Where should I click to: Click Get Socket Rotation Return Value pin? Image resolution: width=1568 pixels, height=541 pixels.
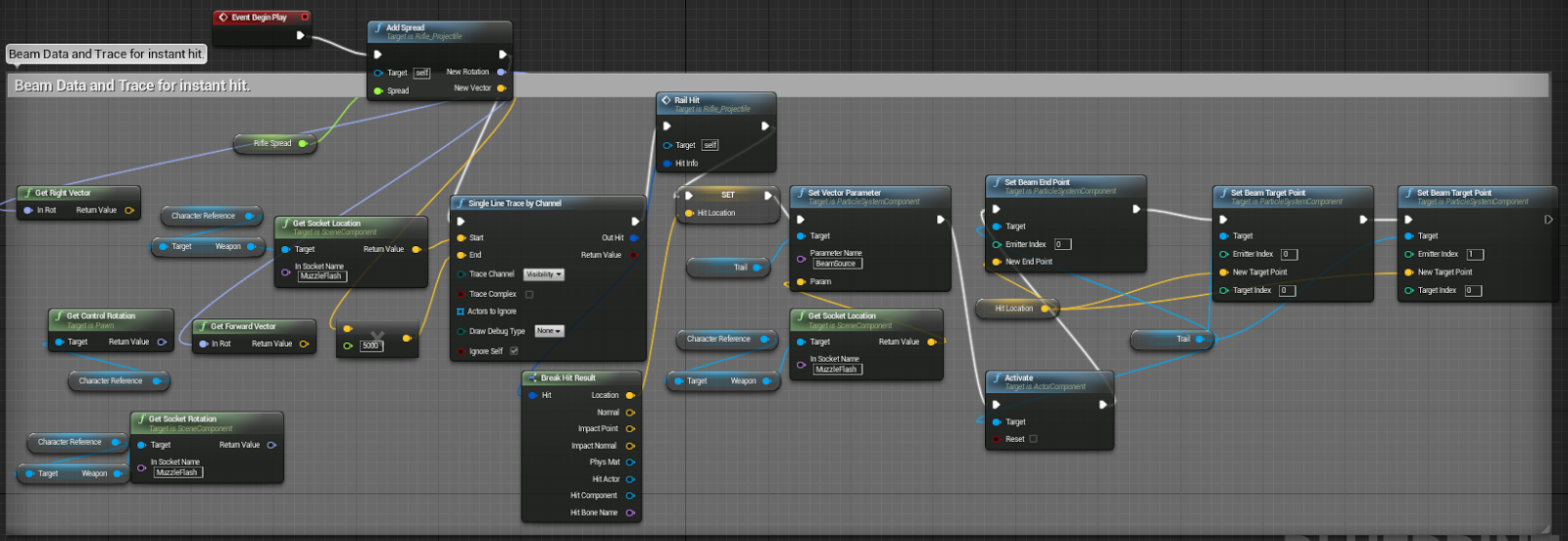point(271,445)
